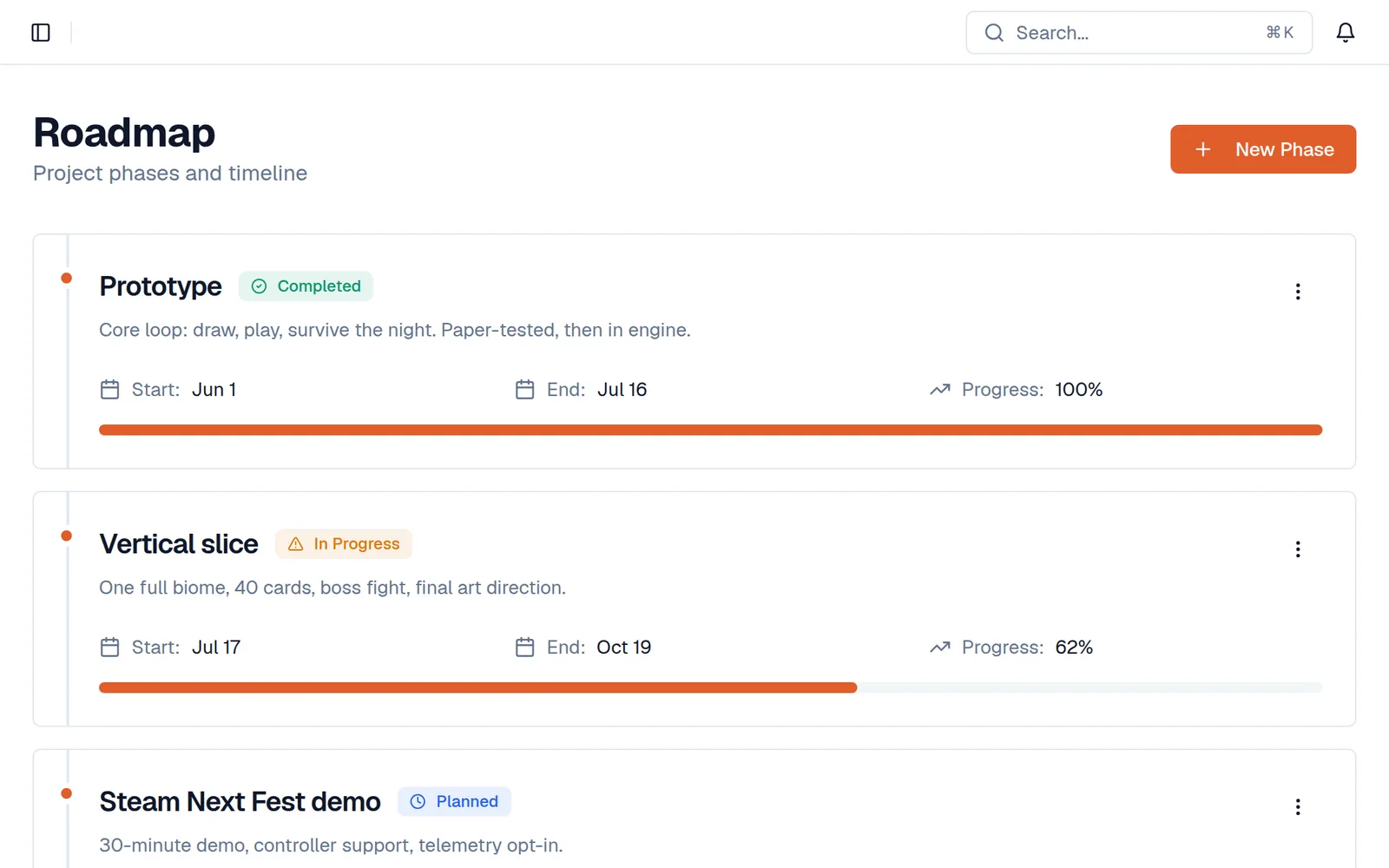Open the Prototype phase options menu
Screen dimensions: 1389x868
[1298, 292]
